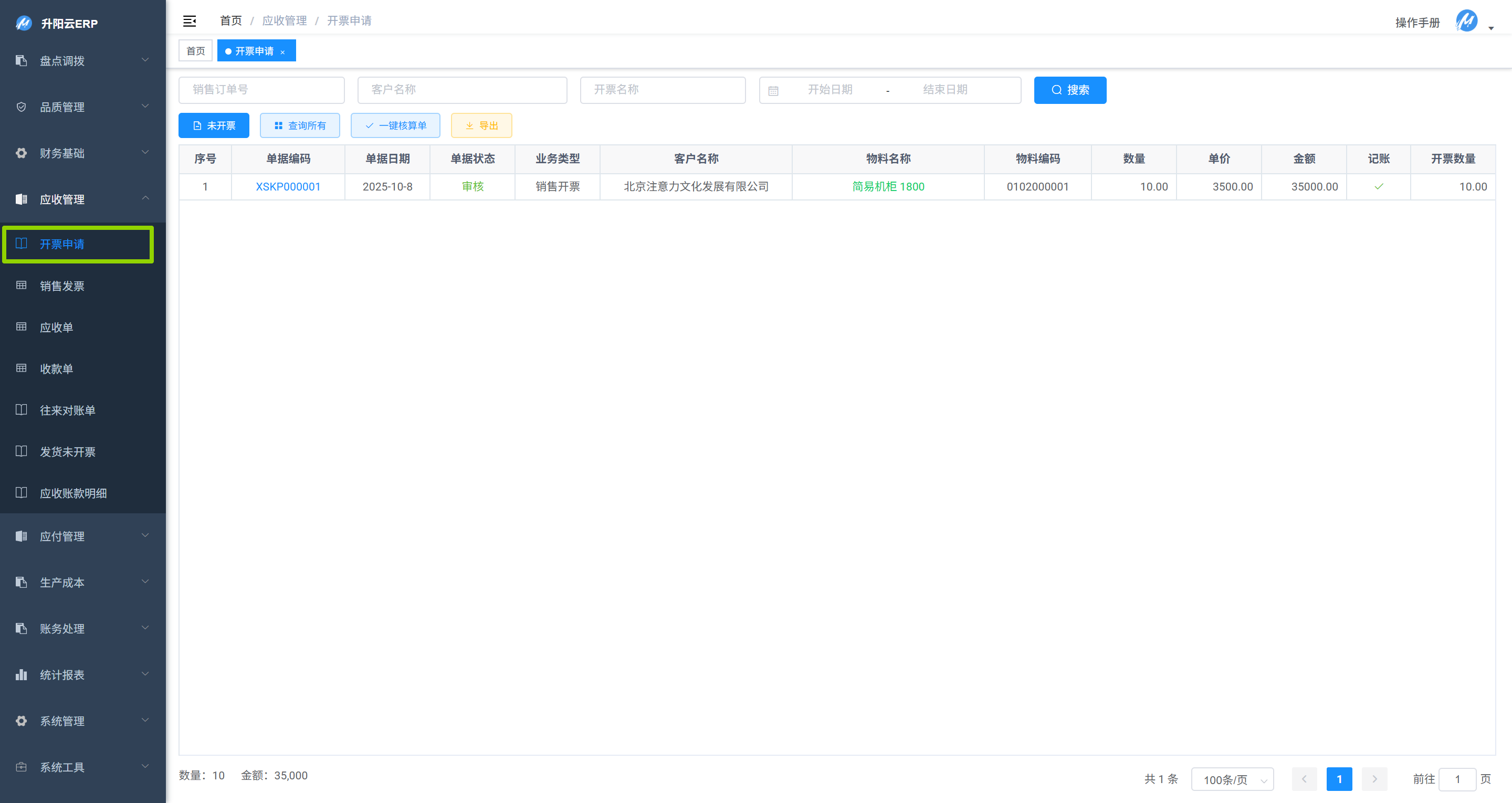Switch to the 首页 tab
Screen dimensions: 1512x803
(x=195, y=51)
